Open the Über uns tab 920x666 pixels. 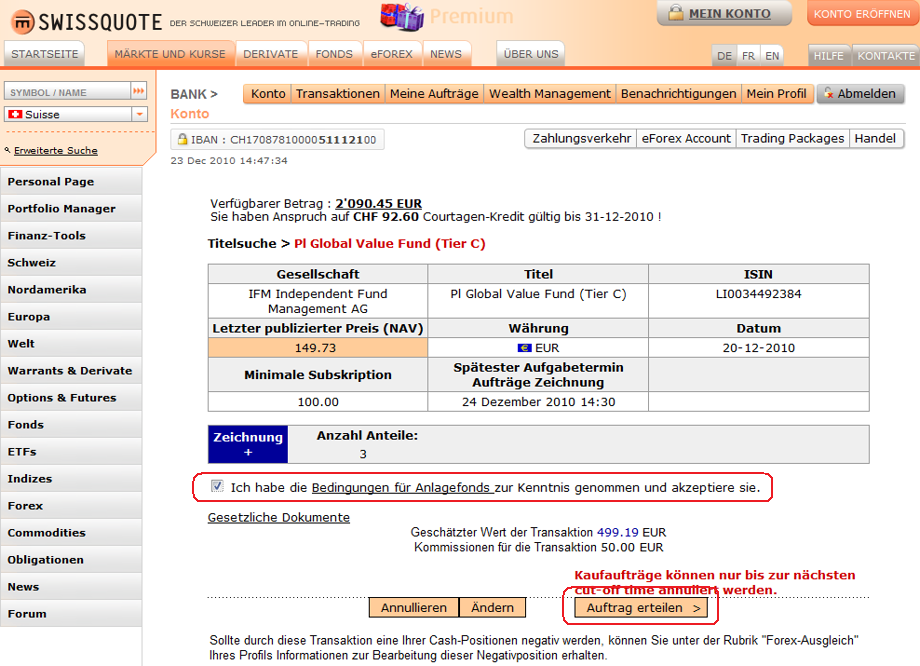(x=531, y=54)
